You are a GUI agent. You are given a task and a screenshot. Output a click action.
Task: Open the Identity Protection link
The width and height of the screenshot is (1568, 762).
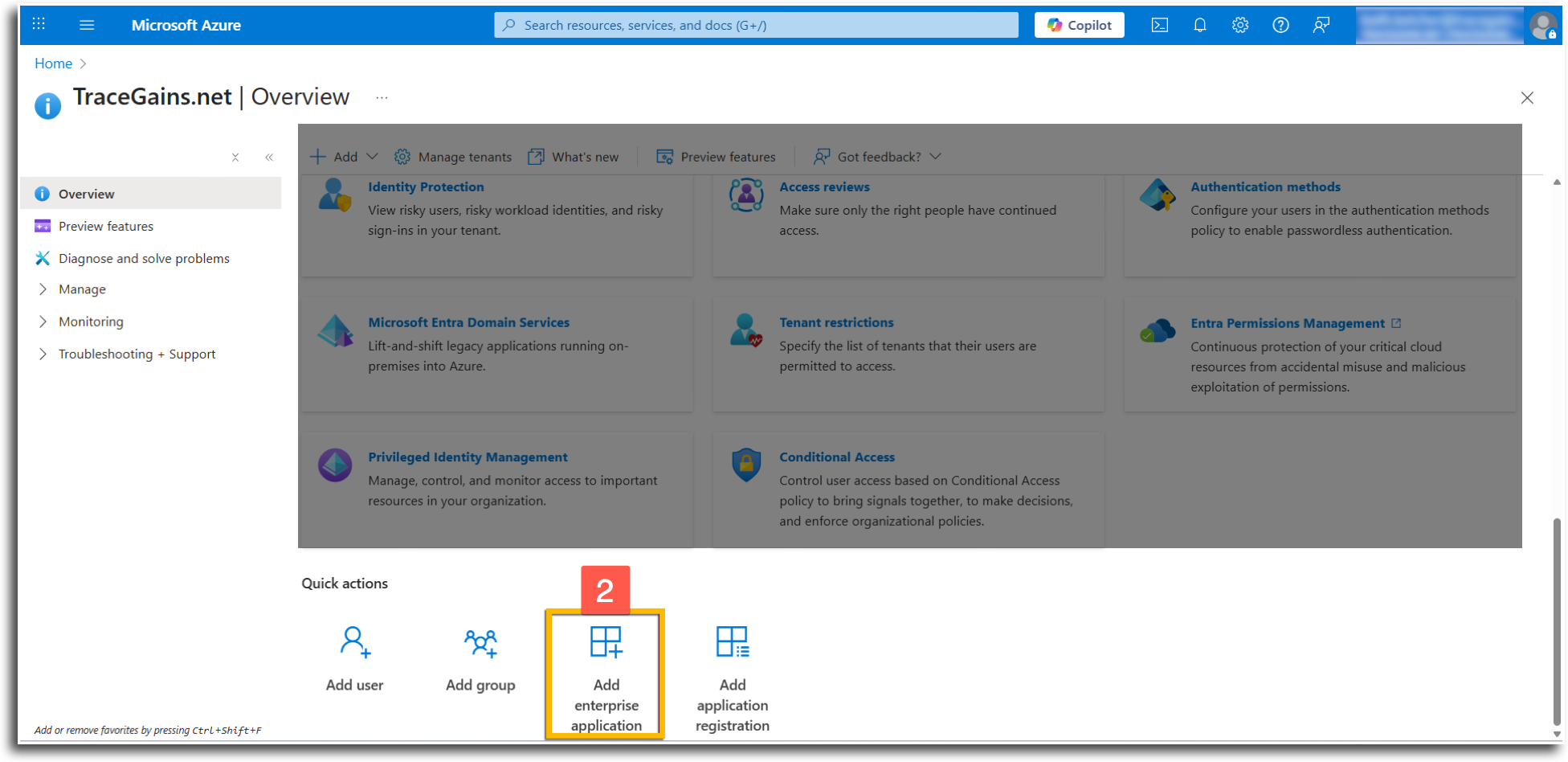coord(426,186)
